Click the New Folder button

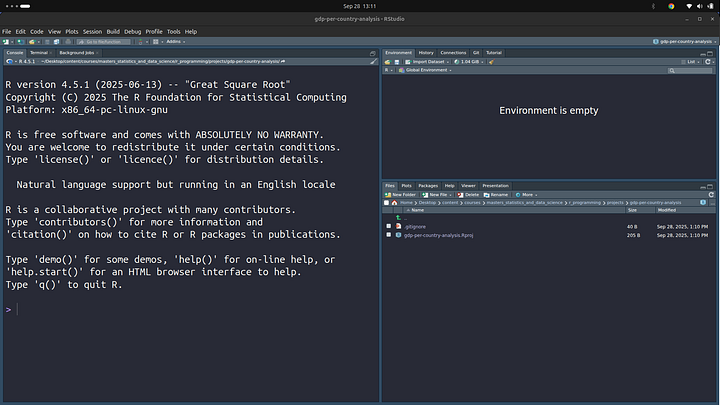tap(400, 195)
